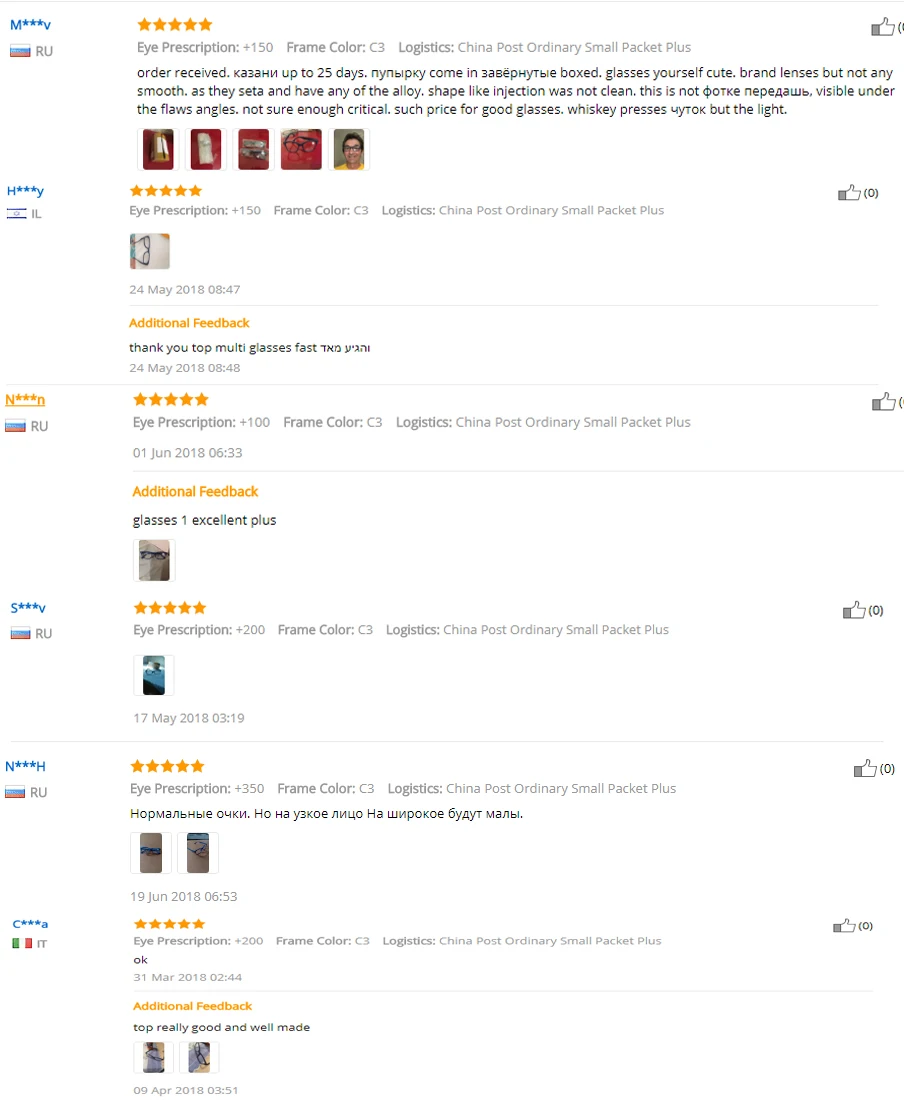Open fourth glasses photo in M***v's review
This screenshot has width=904, height=1100.
click(x=302, y=149)
